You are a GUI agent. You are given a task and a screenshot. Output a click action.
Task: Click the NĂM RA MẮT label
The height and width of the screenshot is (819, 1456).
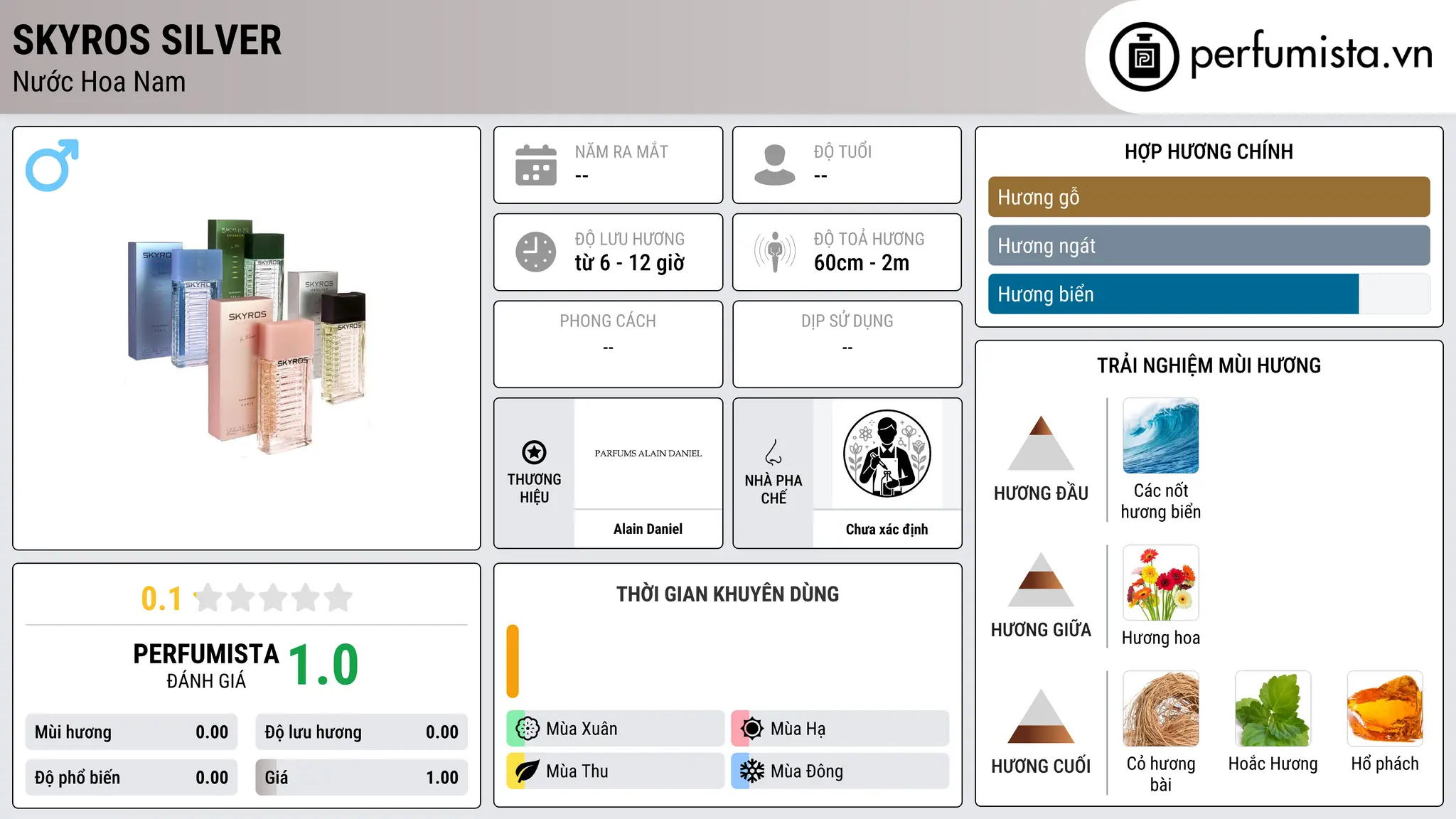tap(621, 151)
